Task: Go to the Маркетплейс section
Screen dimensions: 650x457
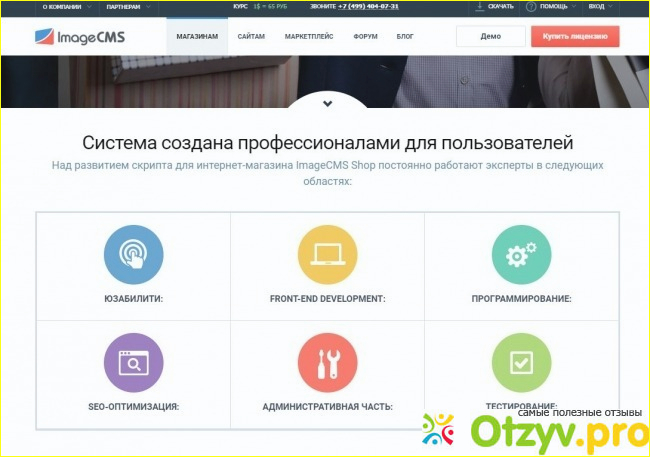Action: click(x=308, y=36)
